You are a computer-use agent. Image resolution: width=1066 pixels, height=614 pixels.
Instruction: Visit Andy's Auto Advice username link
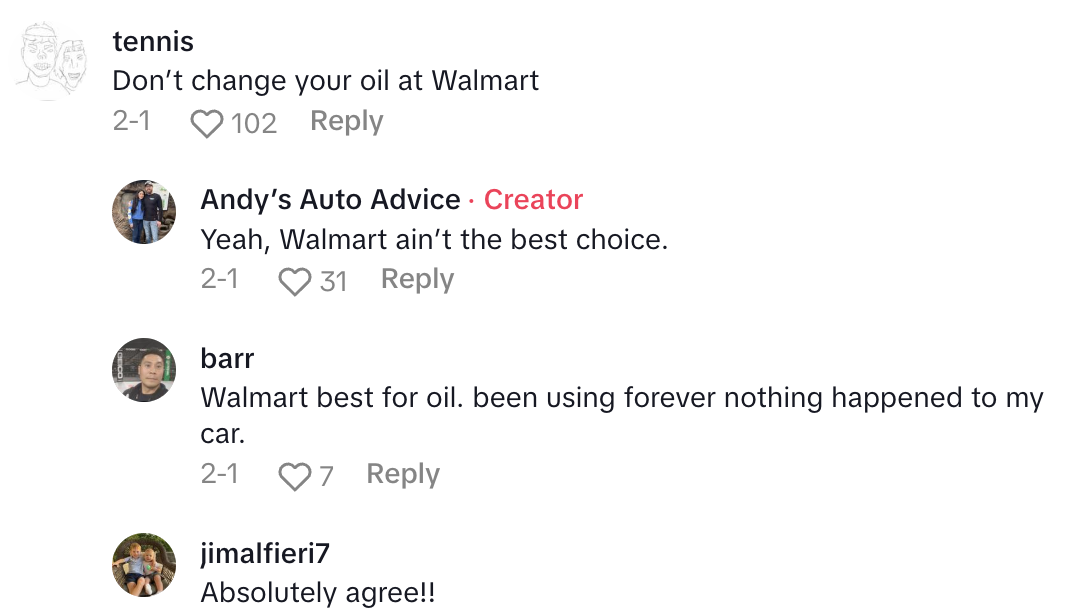330,199
